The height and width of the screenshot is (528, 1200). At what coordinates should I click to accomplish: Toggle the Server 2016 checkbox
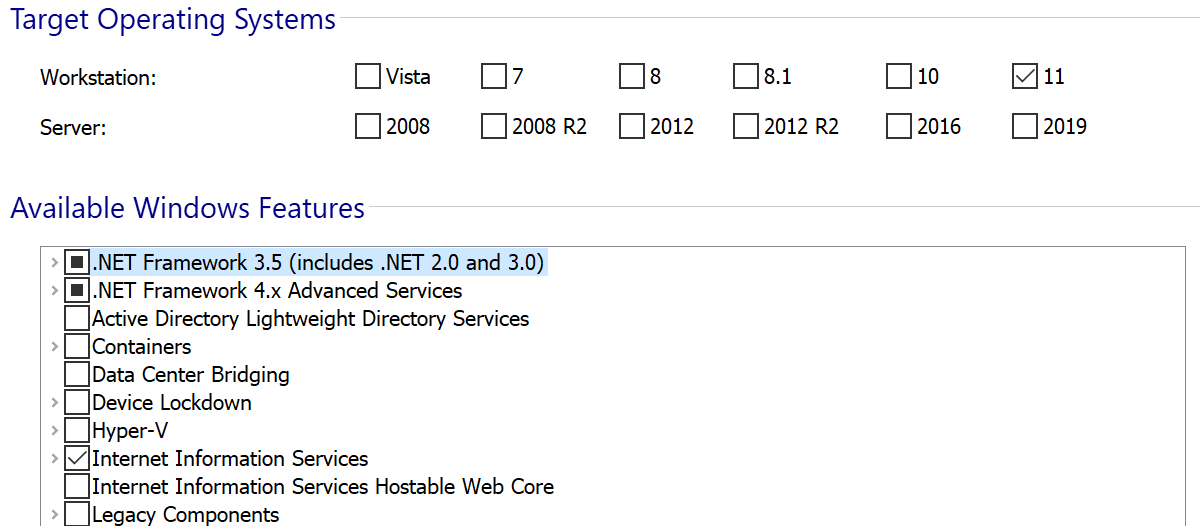tap(899, 126)
